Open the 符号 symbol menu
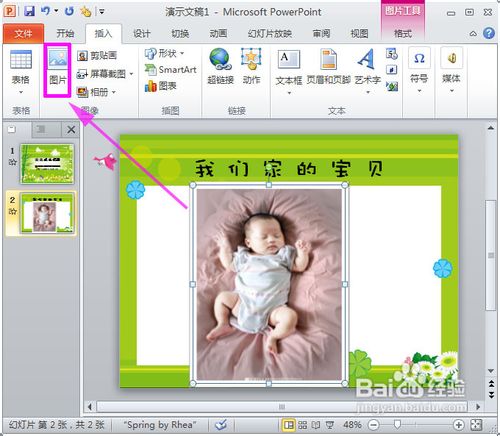500x436 pixels. pyautogui.click(x=419, y=70)
